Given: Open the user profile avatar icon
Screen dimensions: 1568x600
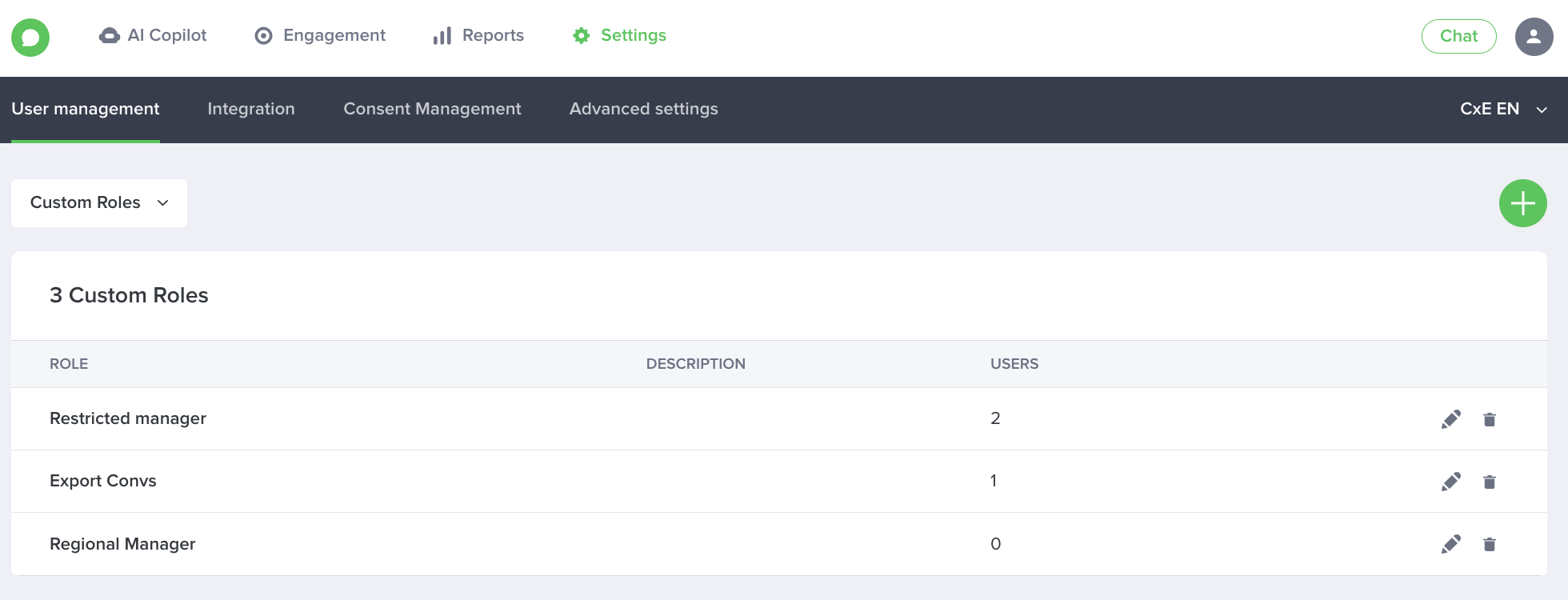Looking at the screenshot, I should tap(1534, 37).
